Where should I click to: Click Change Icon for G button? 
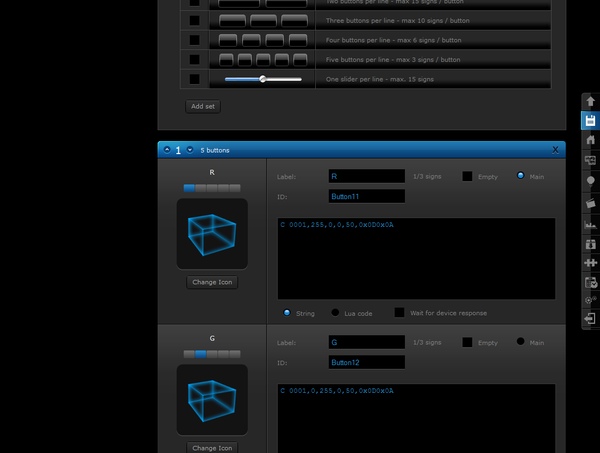(x=212, y=448)
